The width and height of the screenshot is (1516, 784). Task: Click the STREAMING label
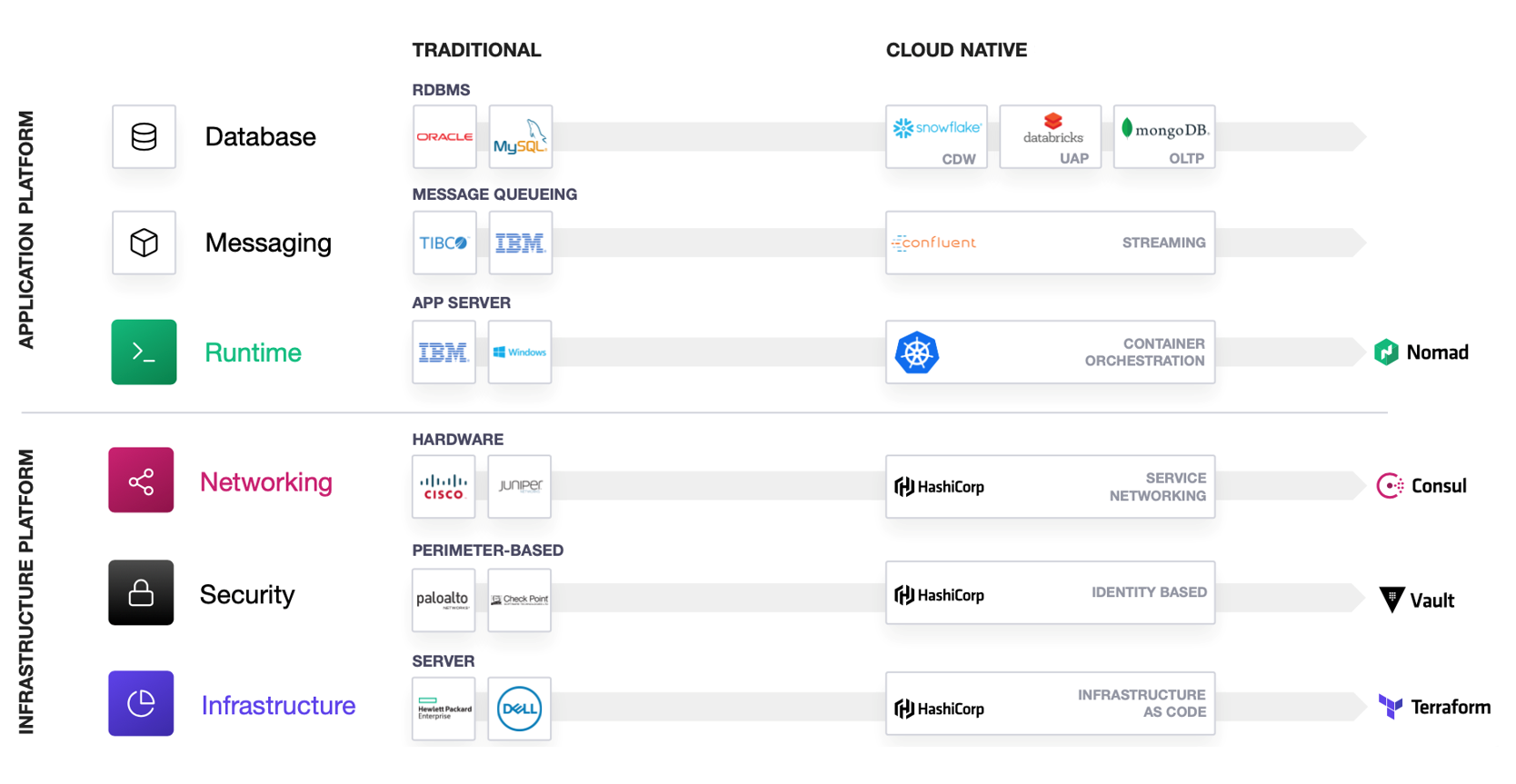1163,243
